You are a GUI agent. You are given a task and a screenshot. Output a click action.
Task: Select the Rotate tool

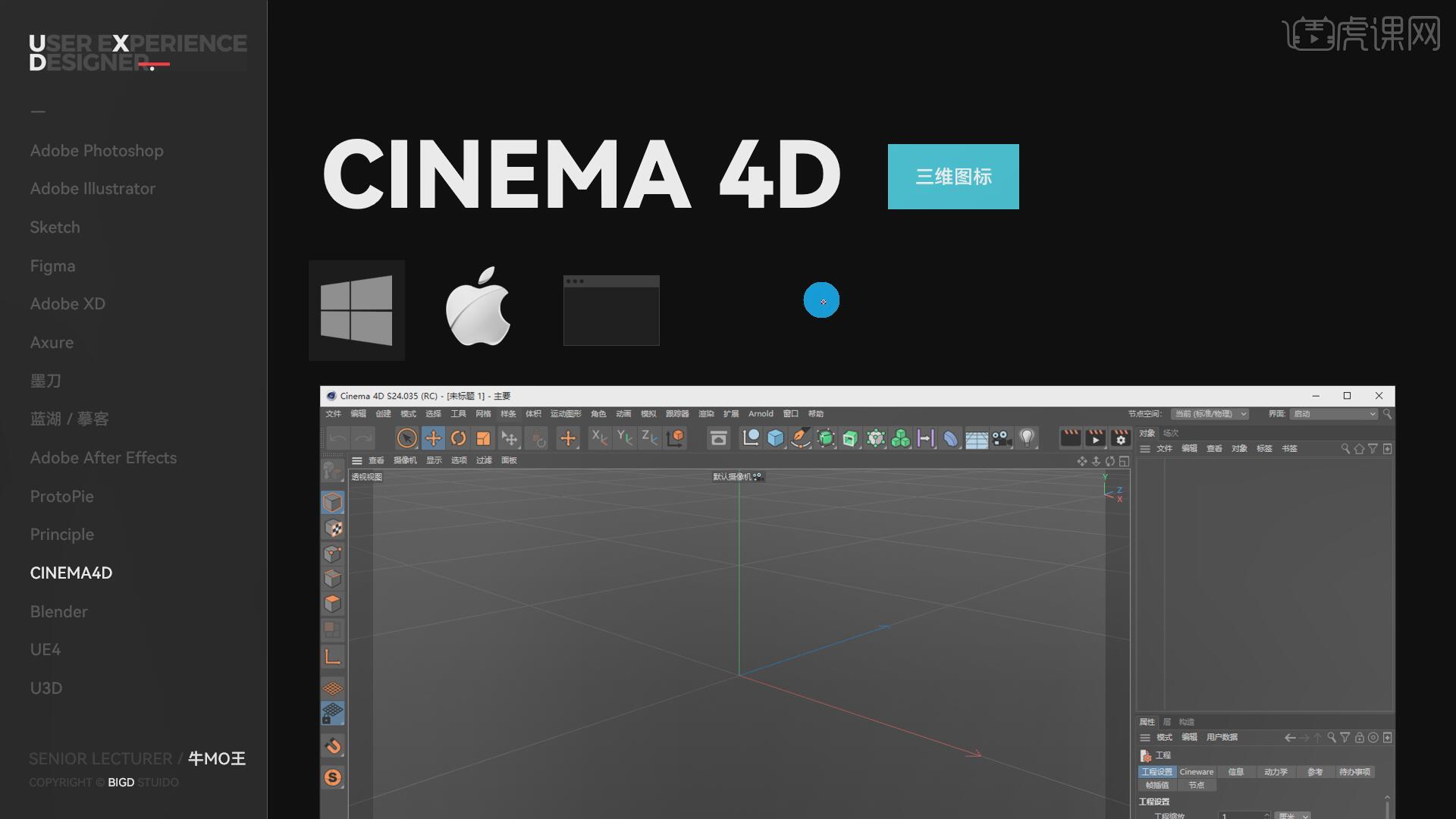coord(458,438)
